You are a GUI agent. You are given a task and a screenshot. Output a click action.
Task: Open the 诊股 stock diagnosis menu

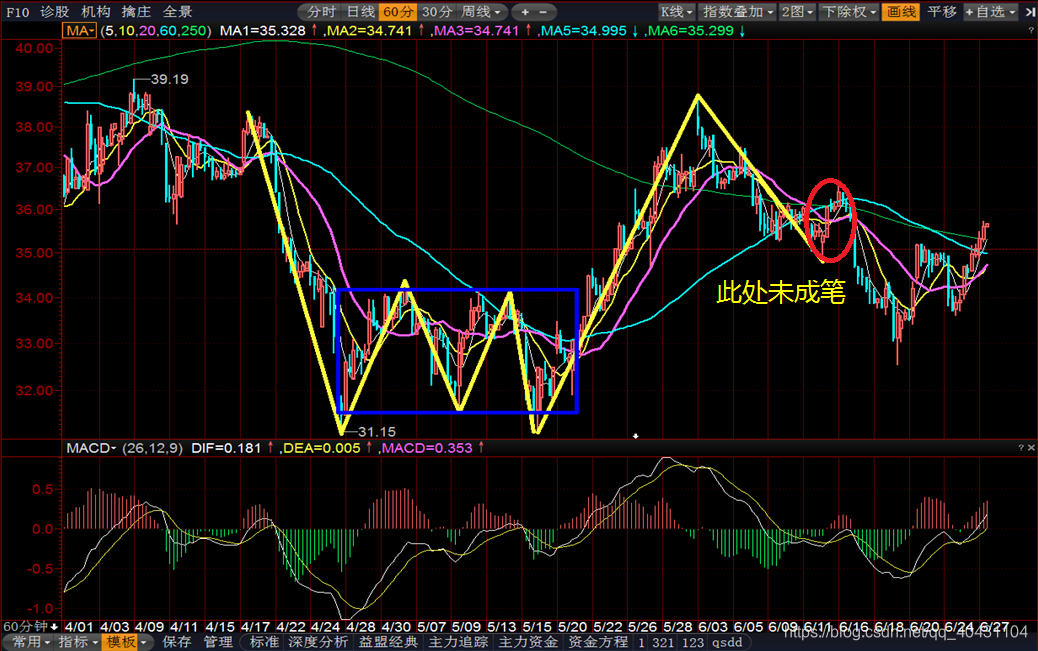click(54, 12)
